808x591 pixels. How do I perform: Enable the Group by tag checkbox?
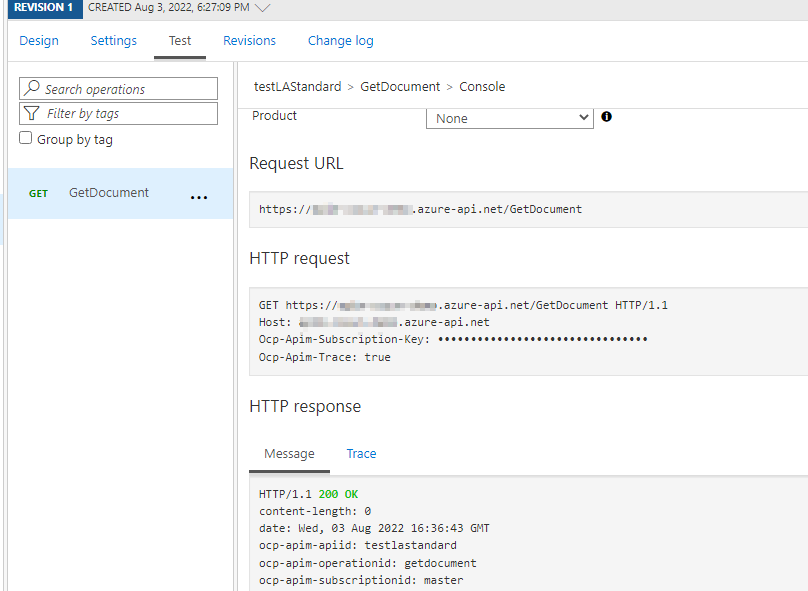coord(26,139)
